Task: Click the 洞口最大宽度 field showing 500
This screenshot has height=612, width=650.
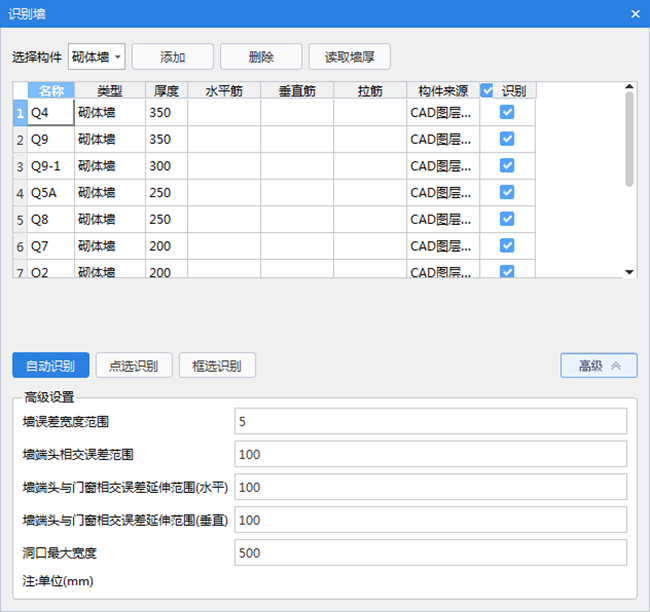Action: click(x=430, y=552)
